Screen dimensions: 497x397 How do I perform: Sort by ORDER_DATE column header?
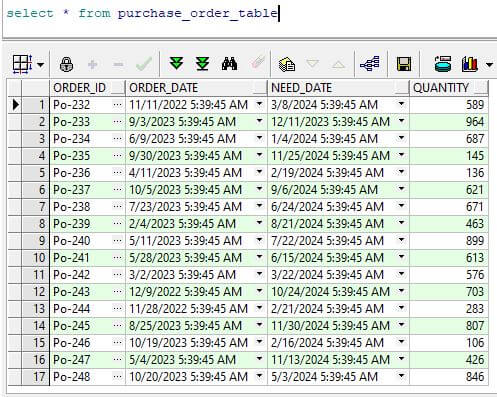click(x=196, y=88)
